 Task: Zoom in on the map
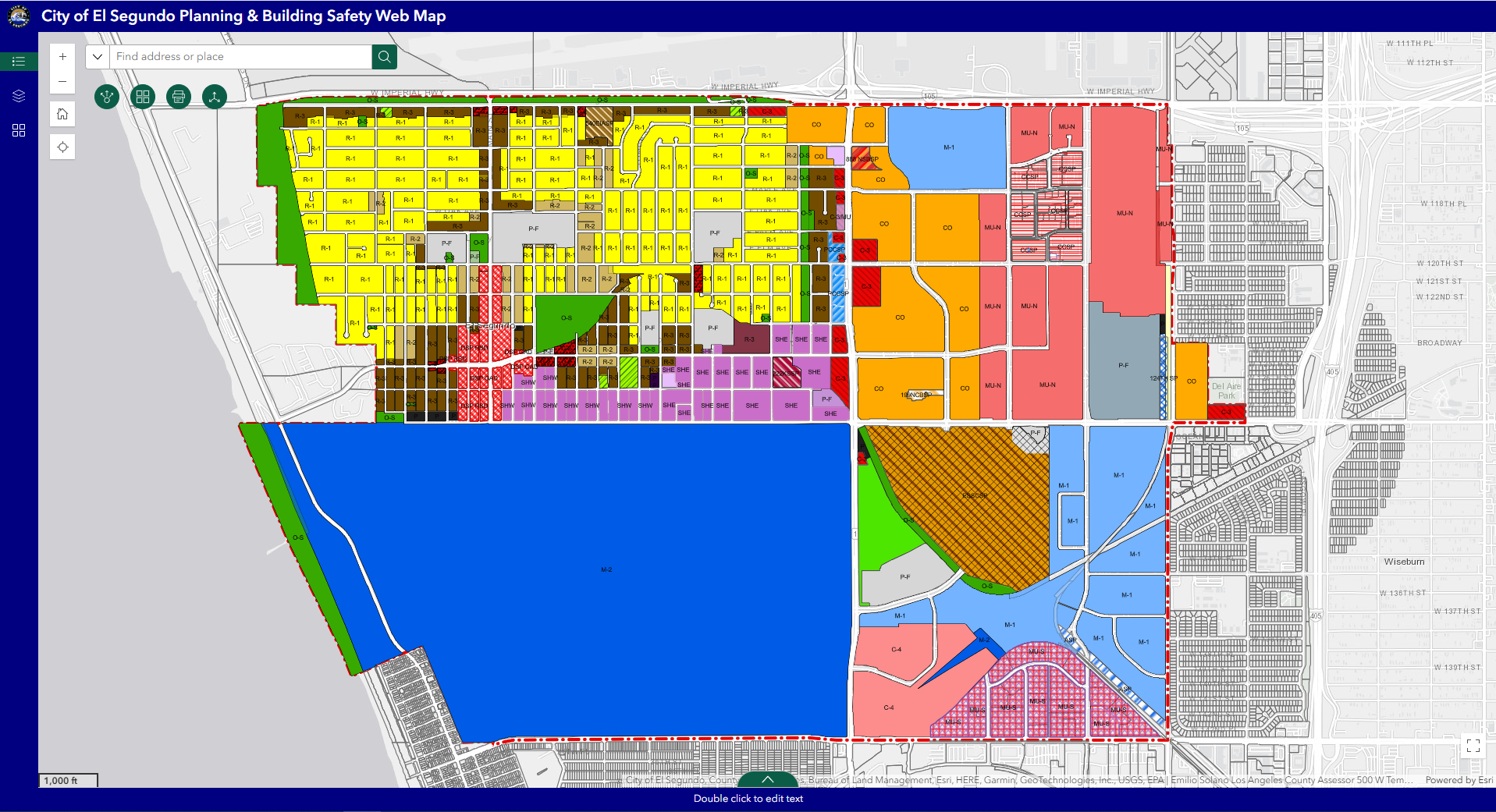point(62,57)
